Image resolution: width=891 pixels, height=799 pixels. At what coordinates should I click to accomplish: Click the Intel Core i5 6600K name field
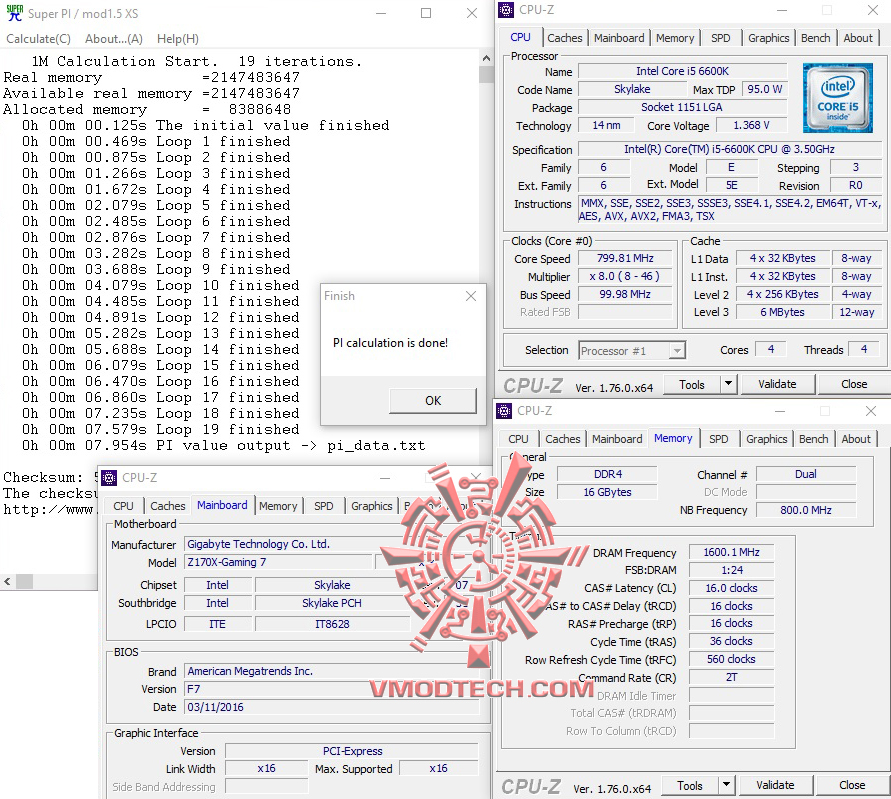coord(682,72)
